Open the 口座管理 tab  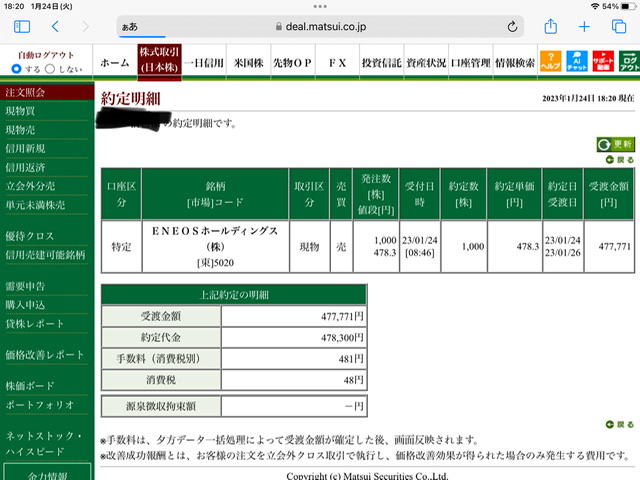471,62
